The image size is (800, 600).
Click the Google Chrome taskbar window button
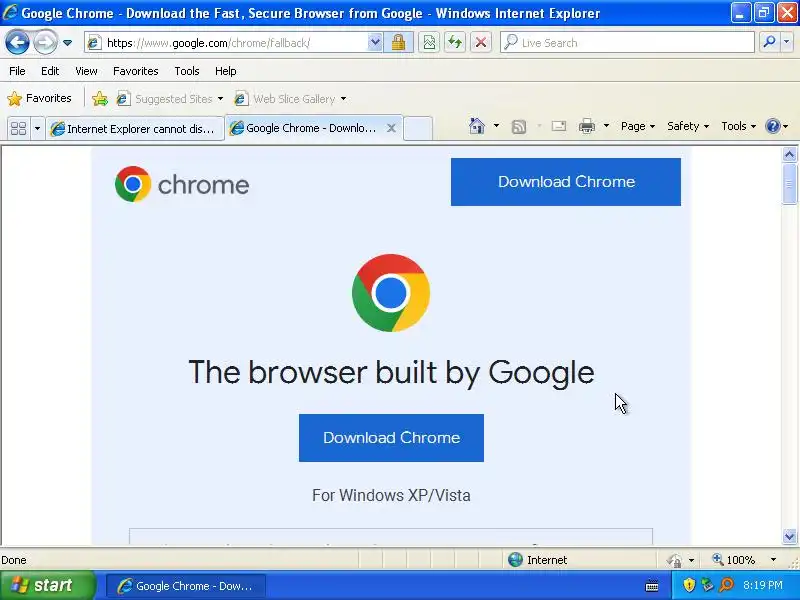(x=186, y=586)
